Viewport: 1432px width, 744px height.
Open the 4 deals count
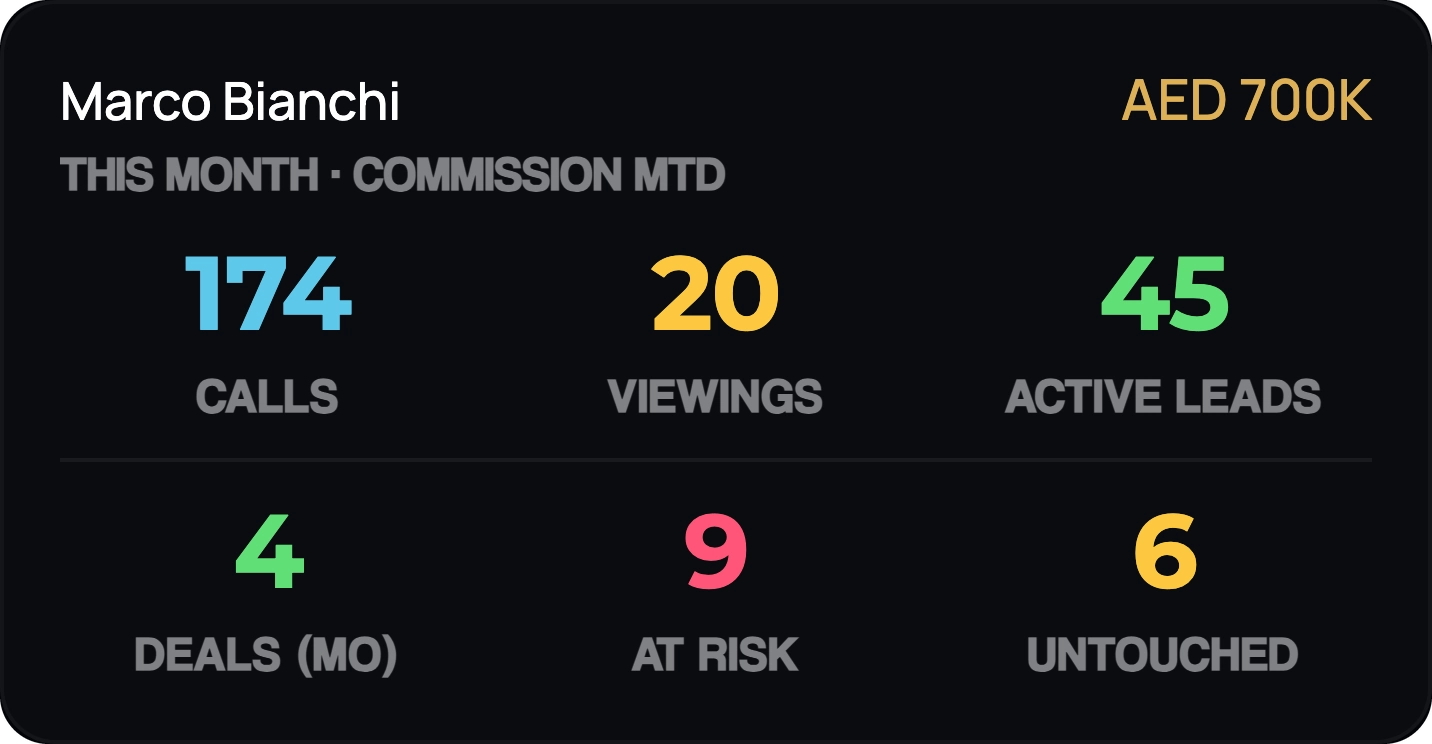coord(269,552)
